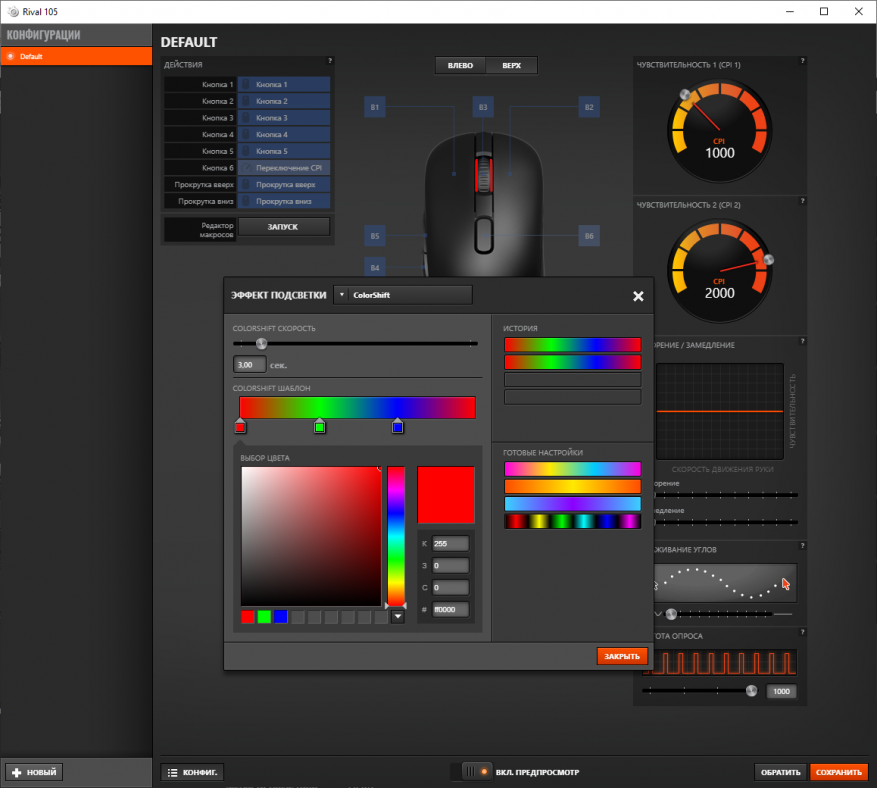The image size is (877, 788).
Task: Pick the green saved color swatch
Action: click(264, 617)
